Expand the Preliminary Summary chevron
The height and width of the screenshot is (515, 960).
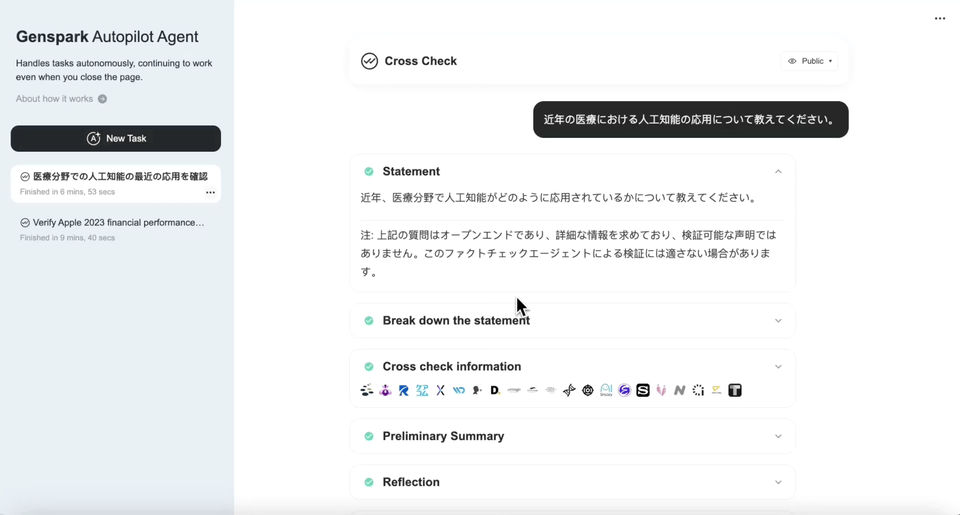(778, 436)
